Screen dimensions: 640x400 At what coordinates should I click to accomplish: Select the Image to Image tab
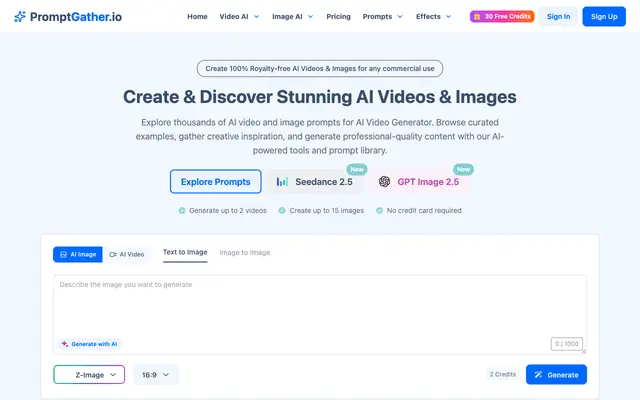click(245, 253)
